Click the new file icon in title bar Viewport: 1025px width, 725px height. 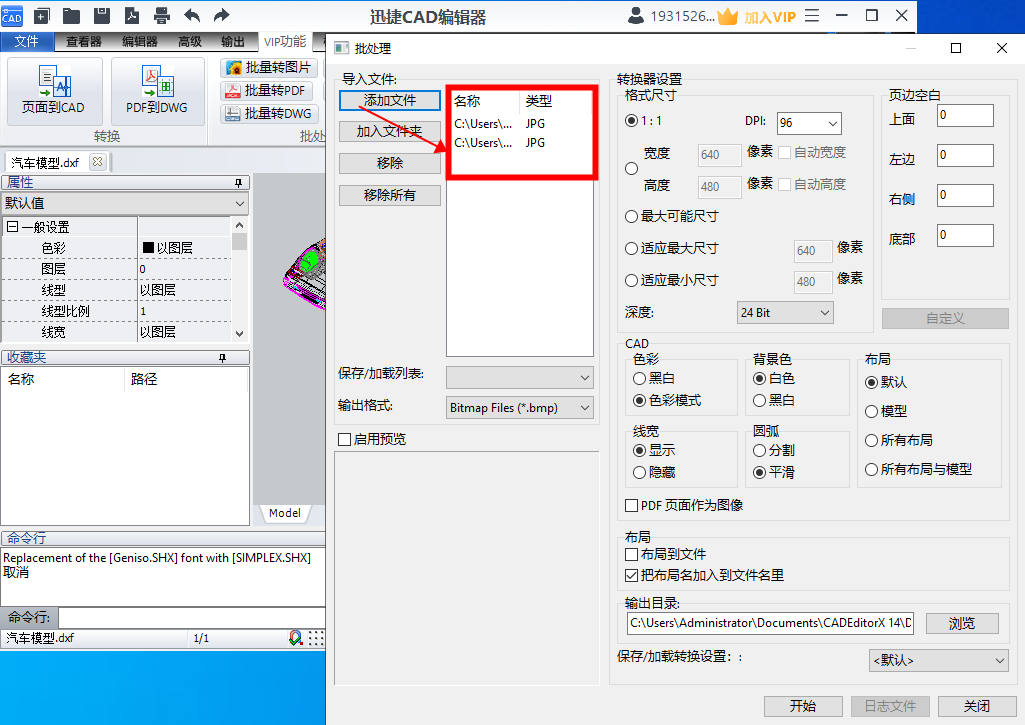42,16
